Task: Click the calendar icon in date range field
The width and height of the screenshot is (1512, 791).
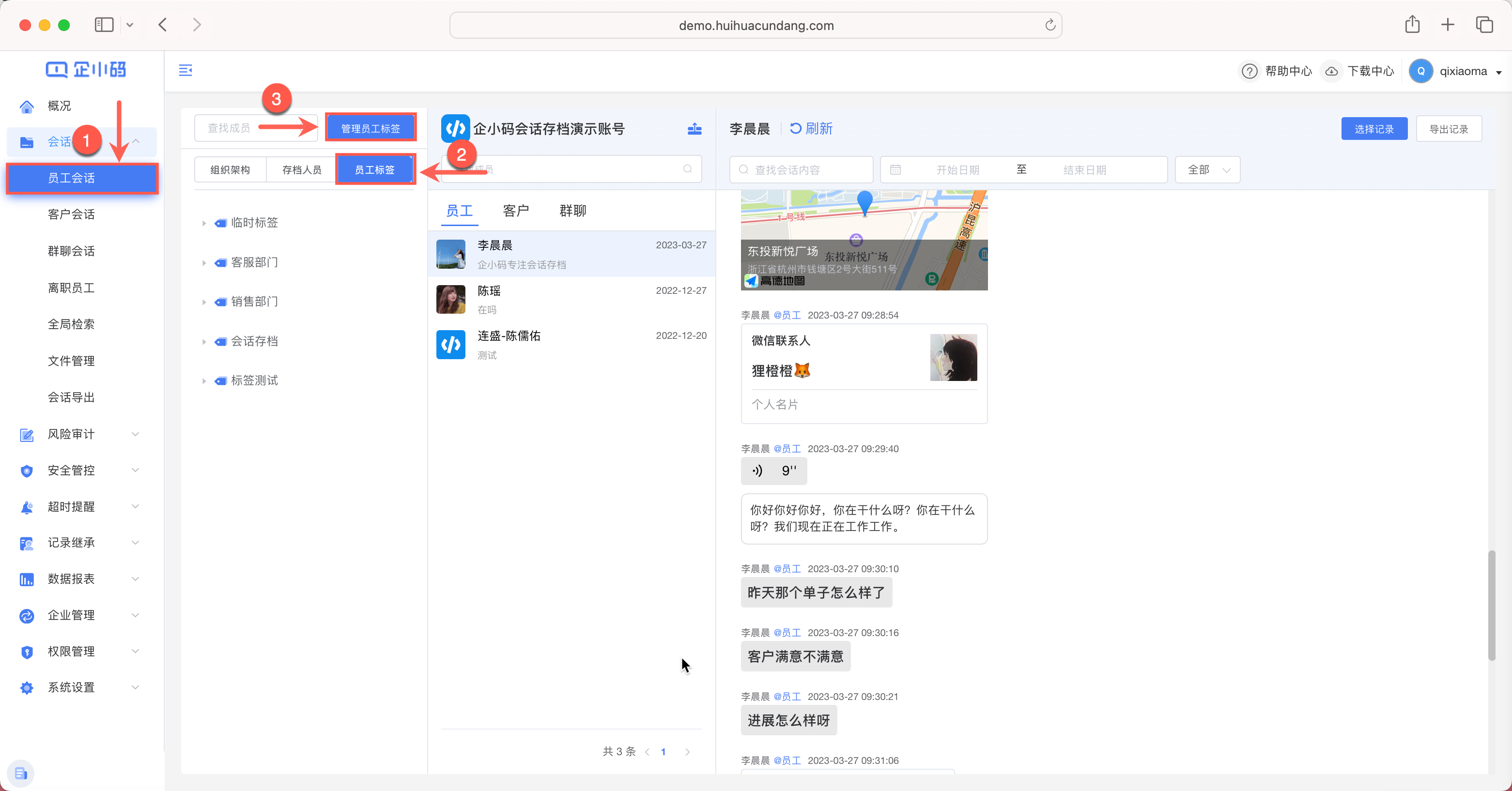Action: tap(895, 169)
